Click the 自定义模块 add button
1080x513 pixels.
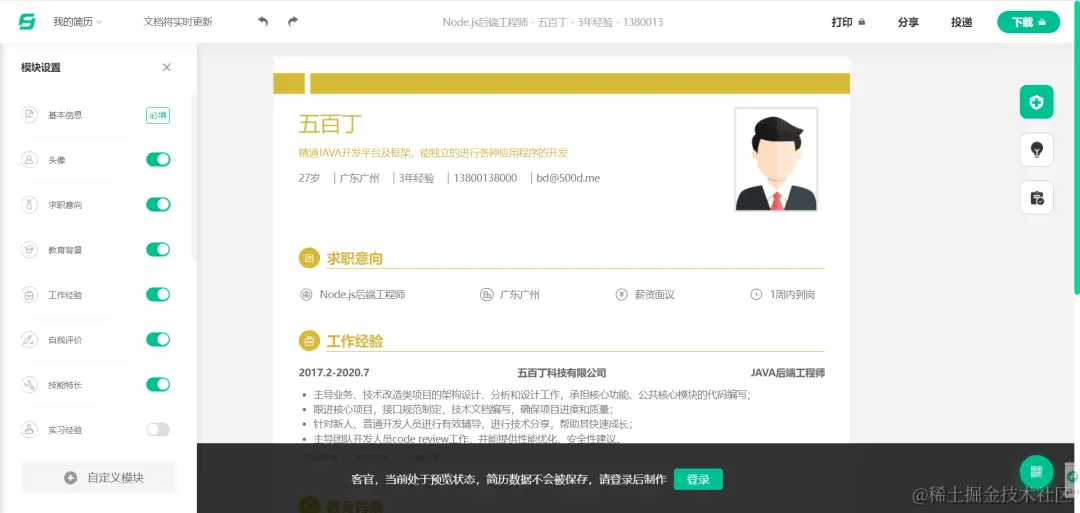pos(98,477)
